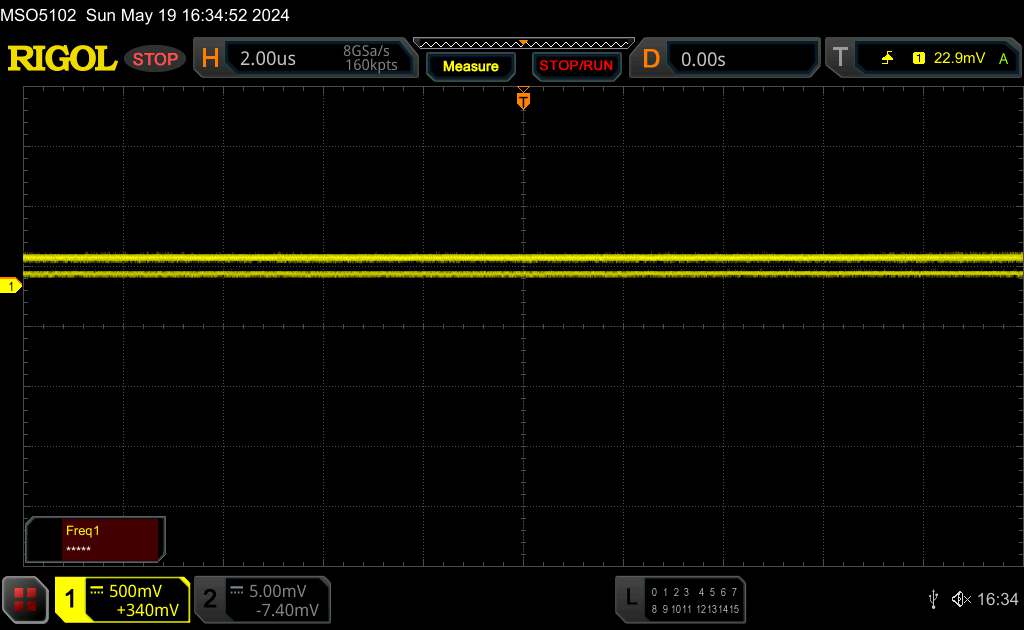Open the red four-square function menu icon
The image size is (1024, 630).
25,599
